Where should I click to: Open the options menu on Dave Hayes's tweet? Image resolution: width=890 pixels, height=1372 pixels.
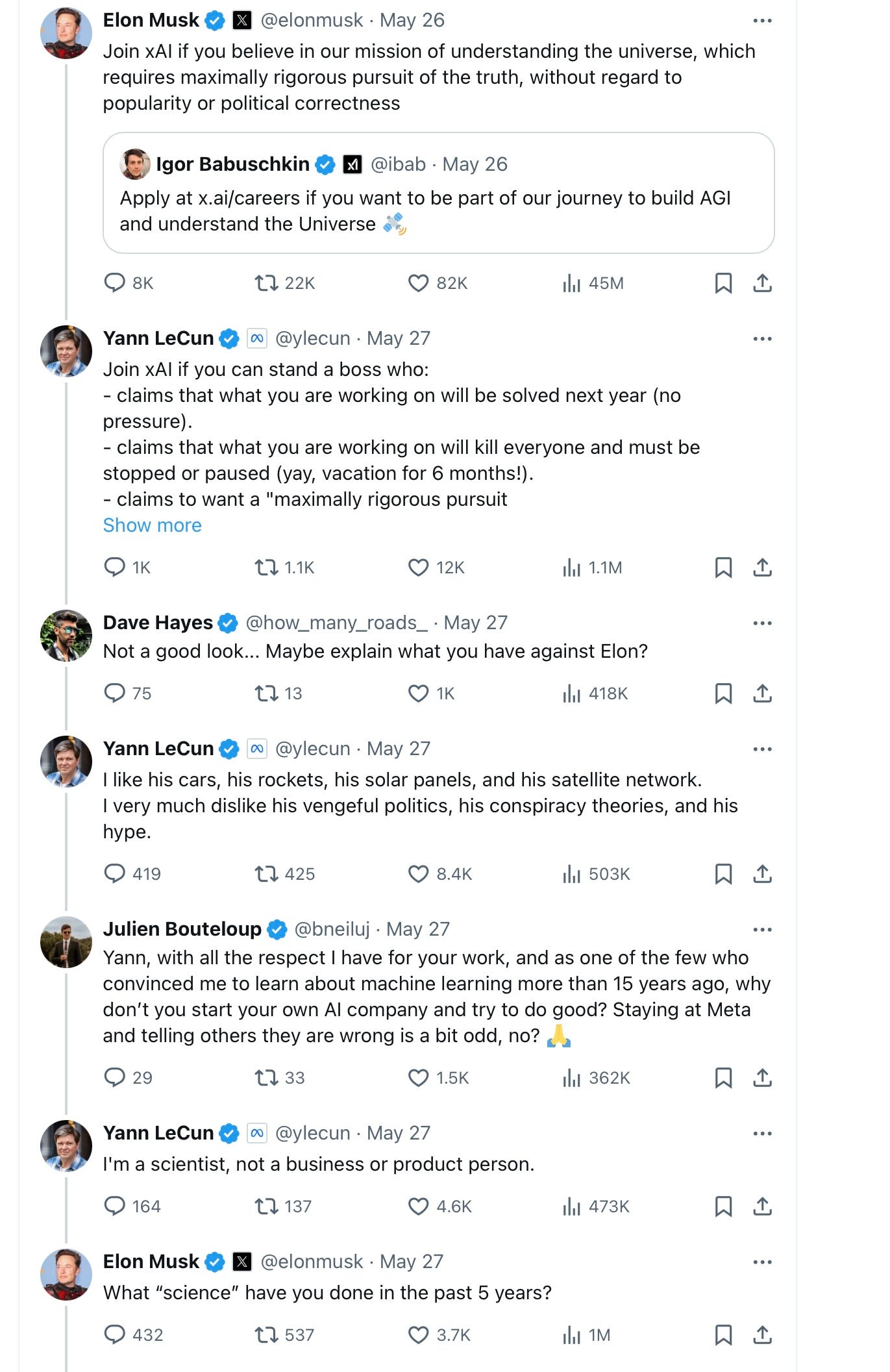(762, 622)
